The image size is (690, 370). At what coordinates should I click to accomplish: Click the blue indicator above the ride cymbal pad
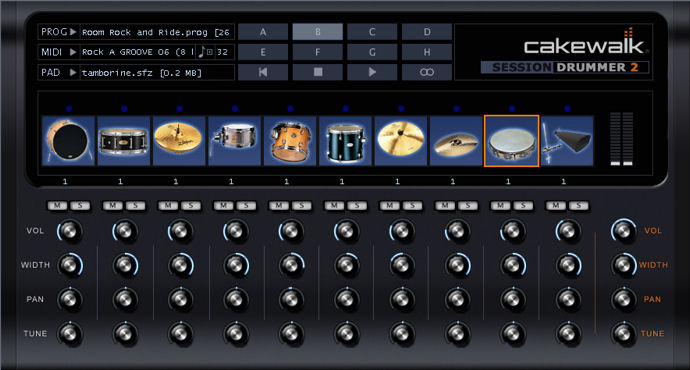(x=401, y=108)
